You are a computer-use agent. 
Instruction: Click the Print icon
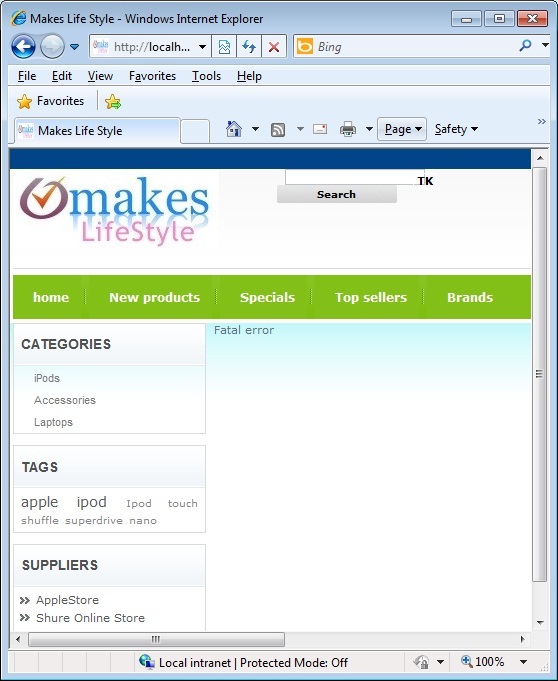pos(348,129)
